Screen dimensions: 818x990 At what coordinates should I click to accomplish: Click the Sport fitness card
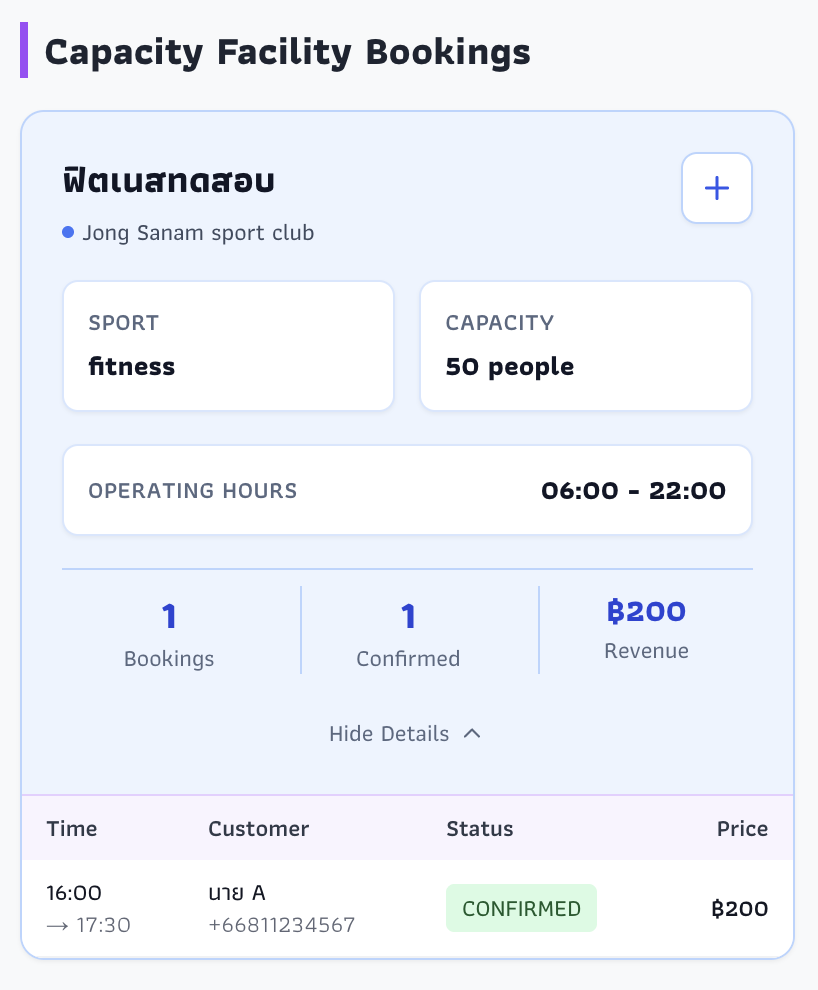(228, 346)
